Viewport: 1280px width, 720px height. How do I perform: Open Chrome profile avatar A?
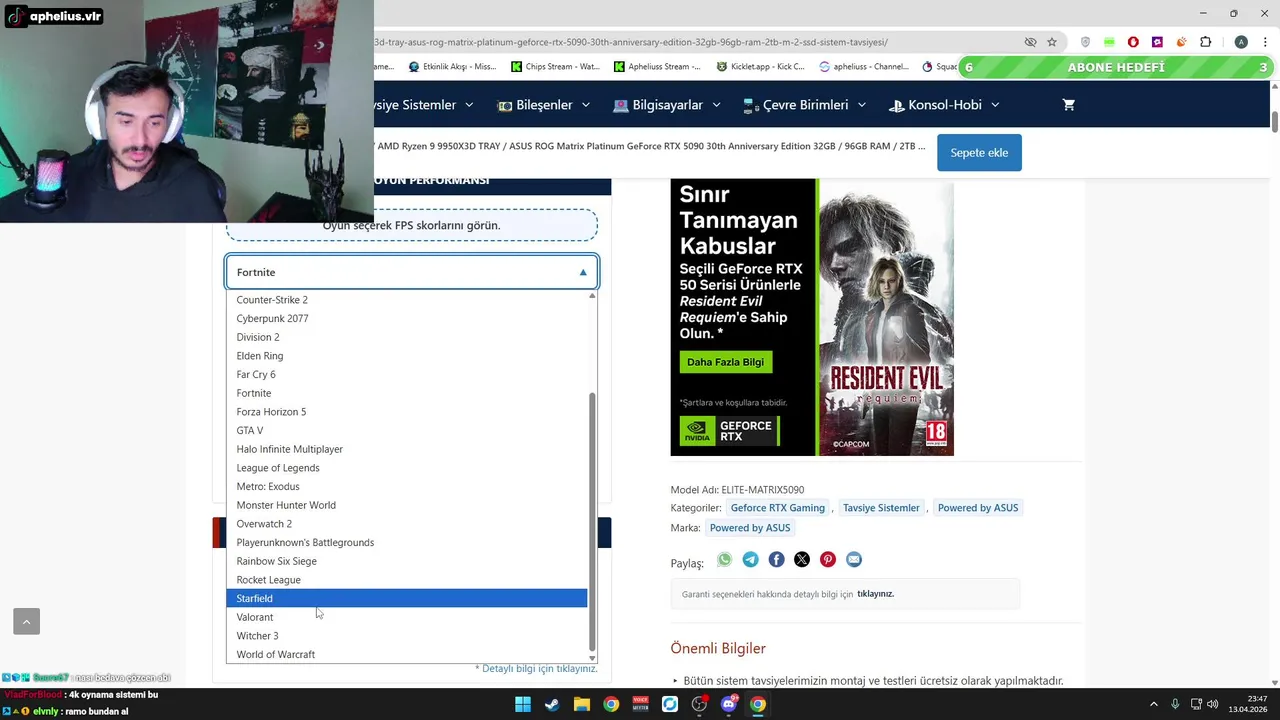[1241, 42]
